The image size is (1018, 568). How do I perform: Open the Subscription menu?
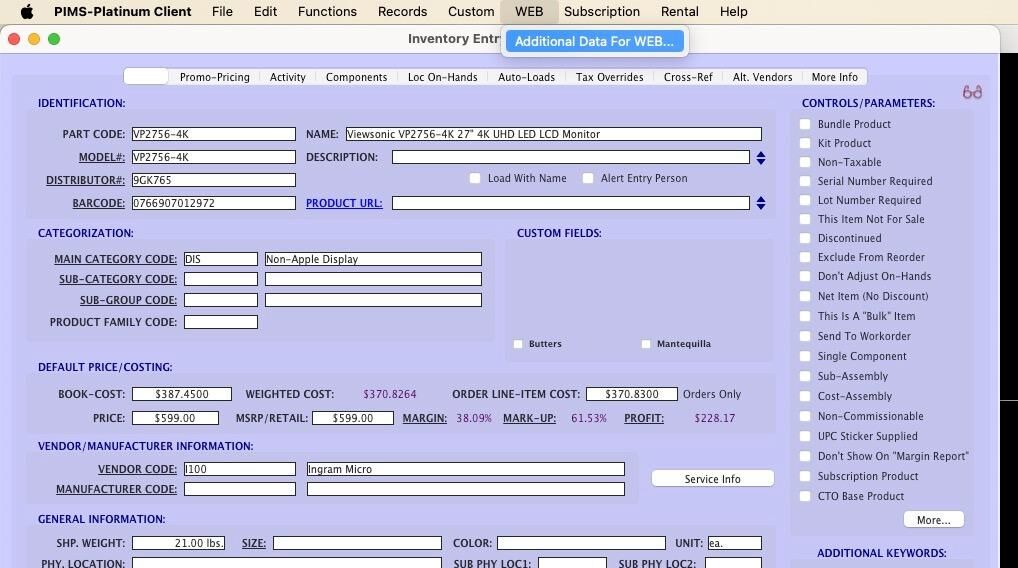click(602, 12)
